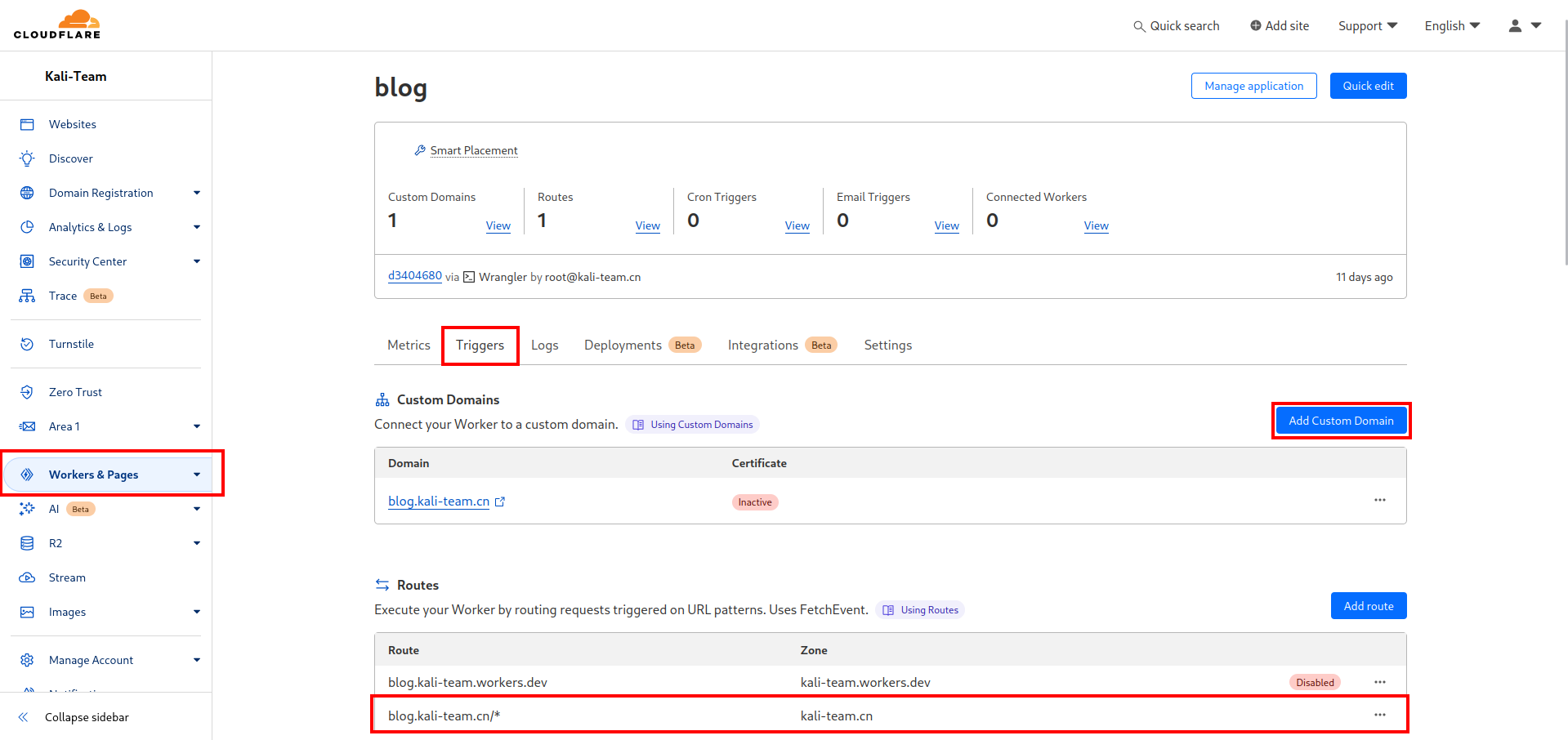1568x740 pixels.
Task: Expand the Security Center arrow
Action: coord(197,261)
